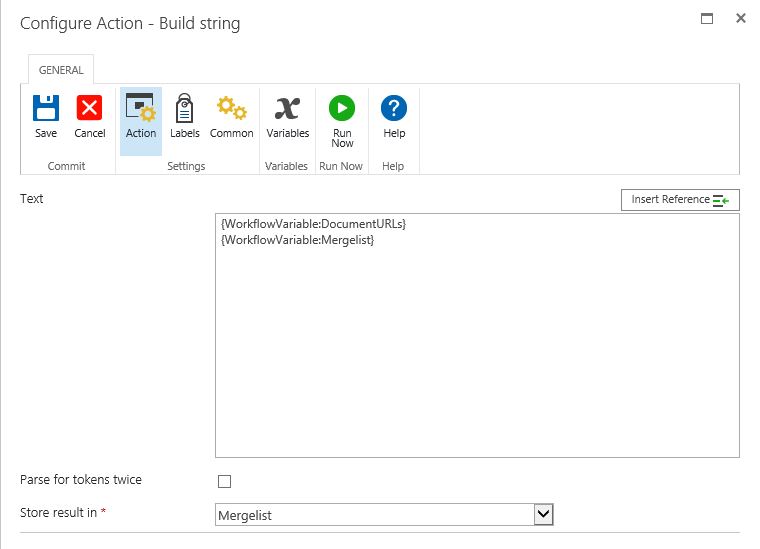Click the WorkflowVariable:Mergelist token text
Screen dimensions: 760x549
[x=297, y=240]
